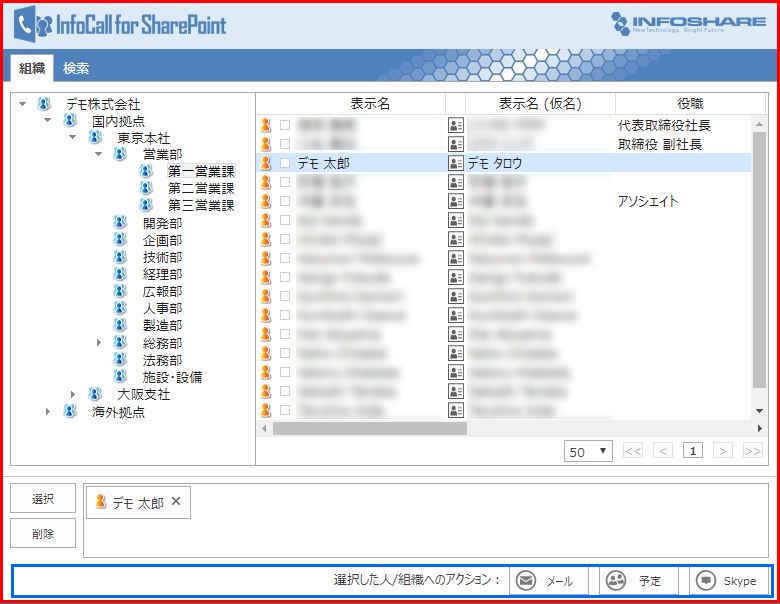The height and width of the screenshot is (604, 780).
Task: Tick the checkbox for 取締役 副社長 row
Action: point(285,144)
